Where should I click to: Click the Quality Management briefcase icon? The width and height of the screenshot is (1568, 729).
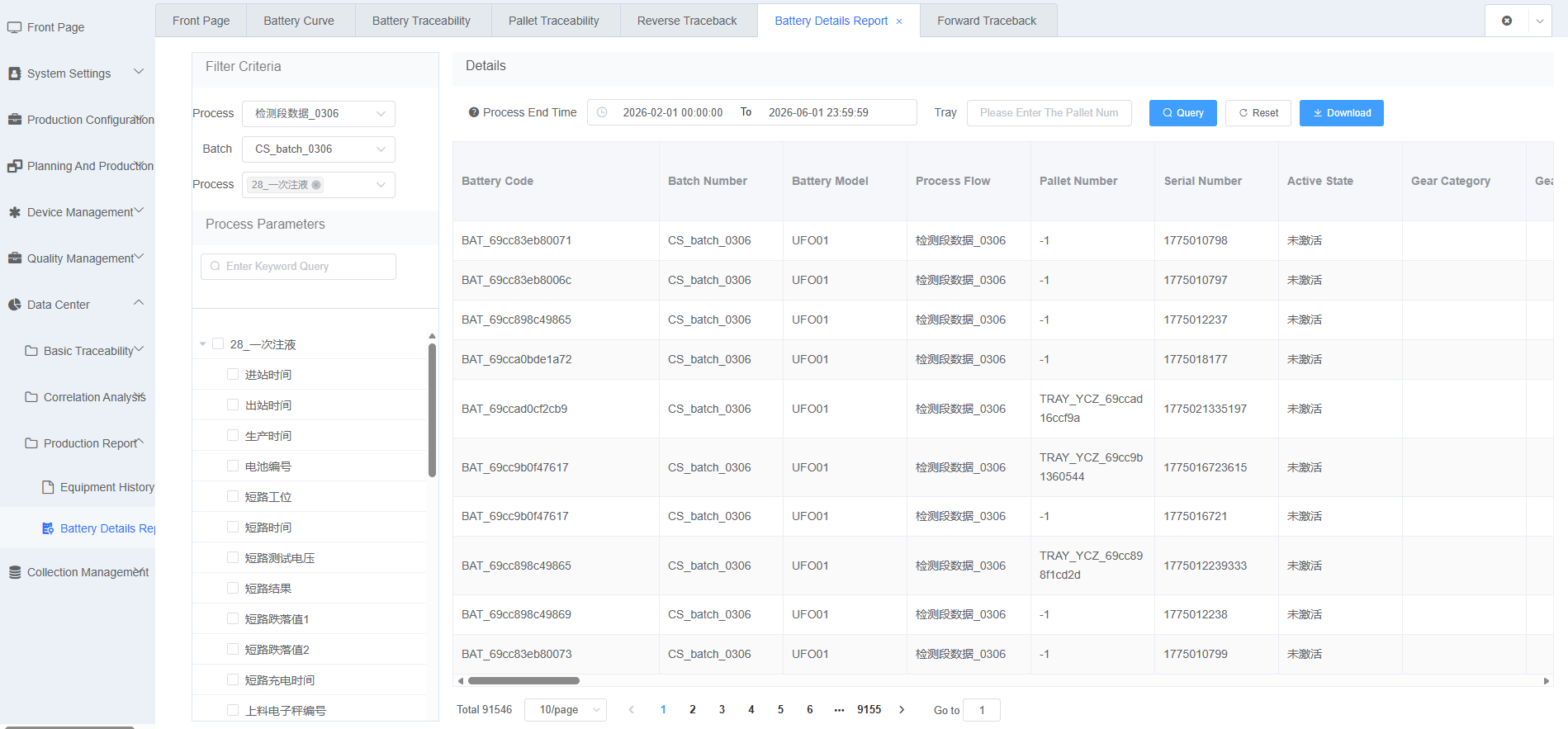[14, 258]
